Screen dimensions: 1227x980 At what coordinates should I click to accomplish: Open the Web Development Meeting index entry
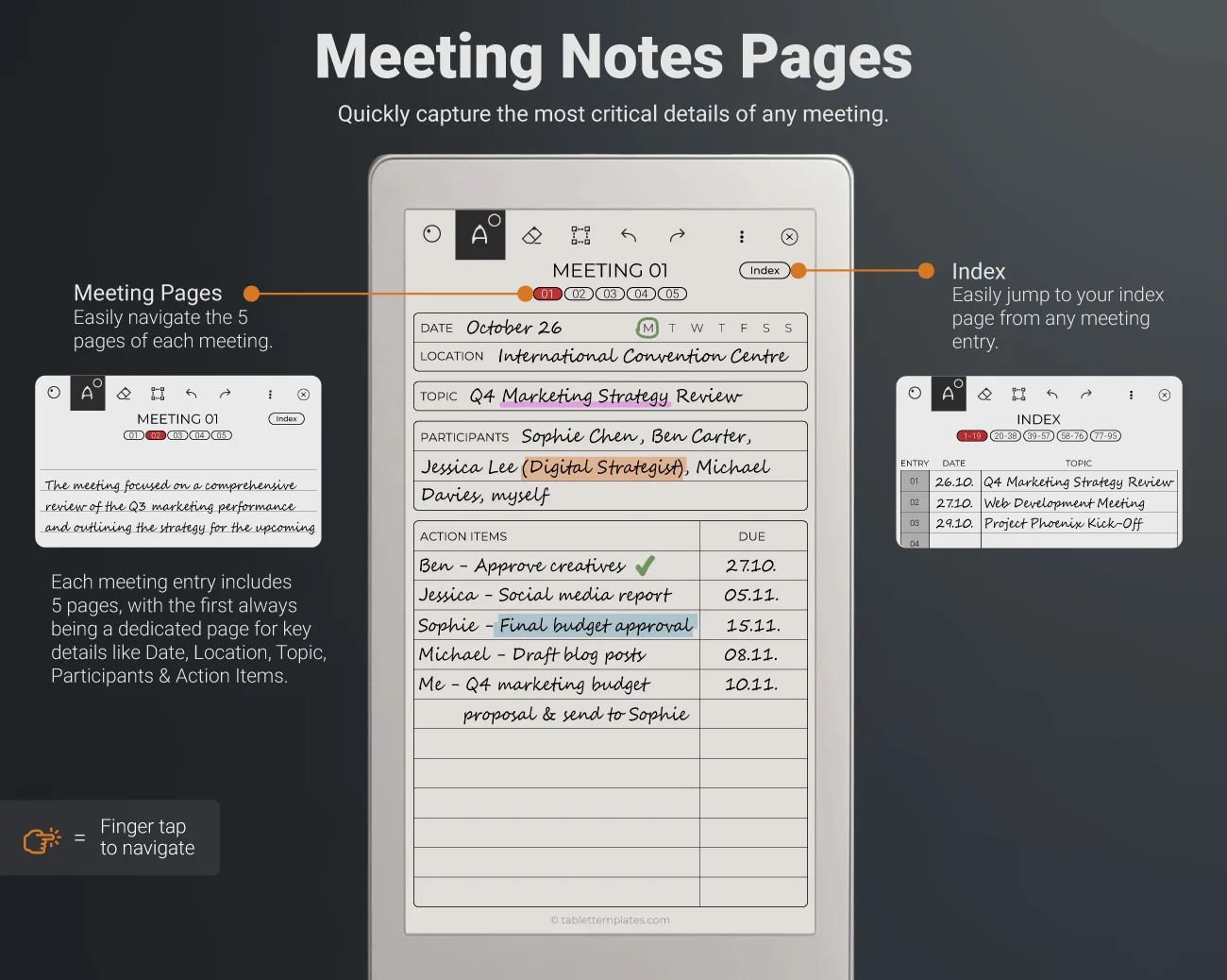pyautogui.click(x=1064, y=503)
